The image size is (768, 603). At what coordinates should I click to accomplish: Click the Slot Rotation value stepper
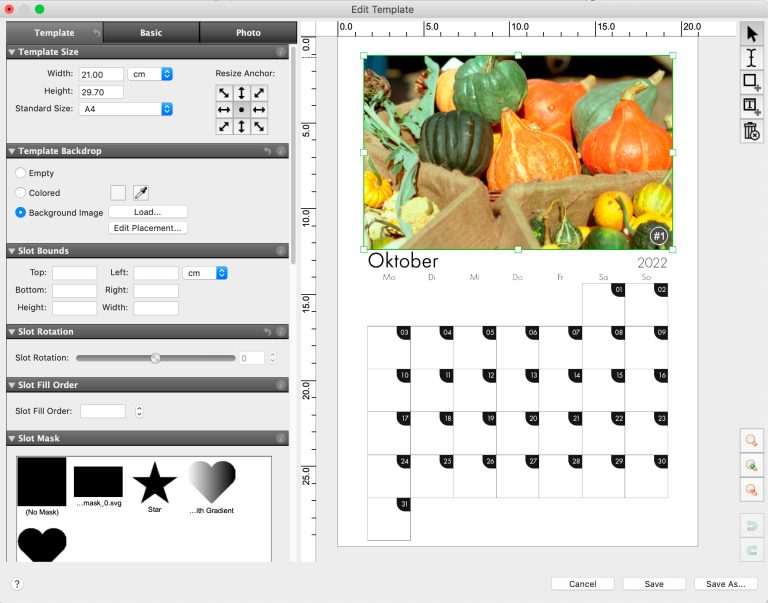[273, 358]
